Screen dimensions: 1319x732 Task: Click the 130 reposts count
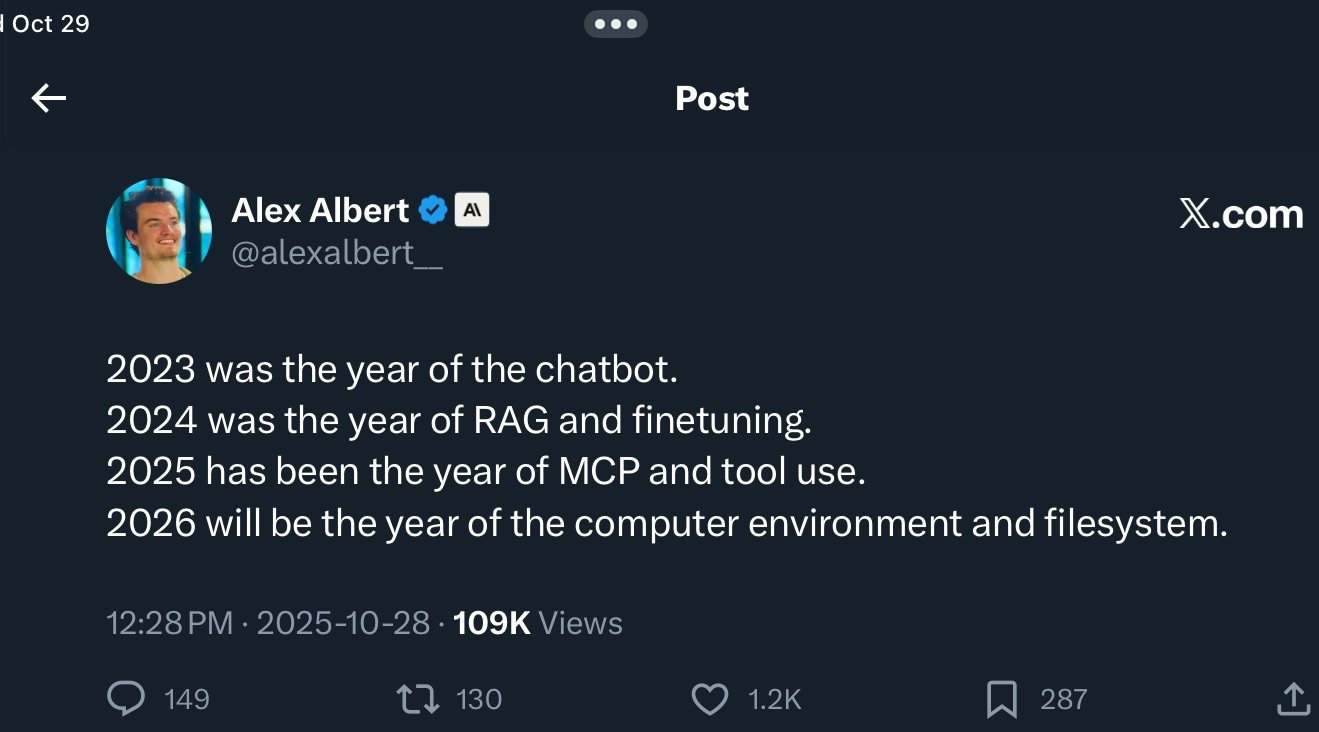tap(480, 699)
